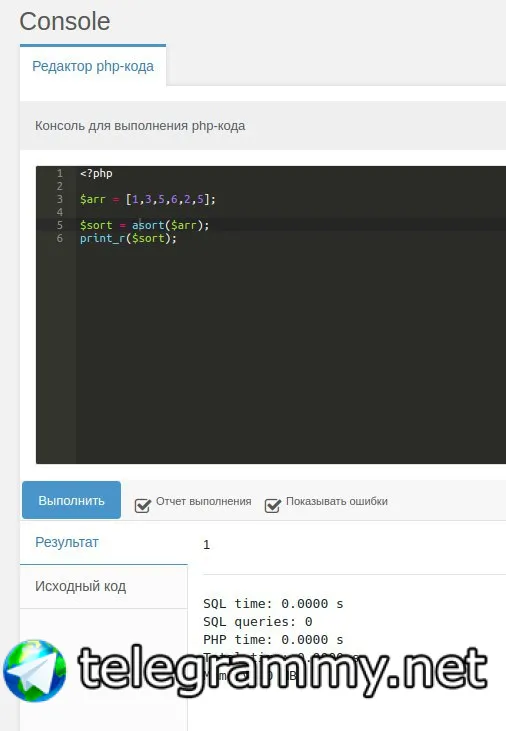
Task: Click the asort($arr) function call
Action: [x=171, y=226]
